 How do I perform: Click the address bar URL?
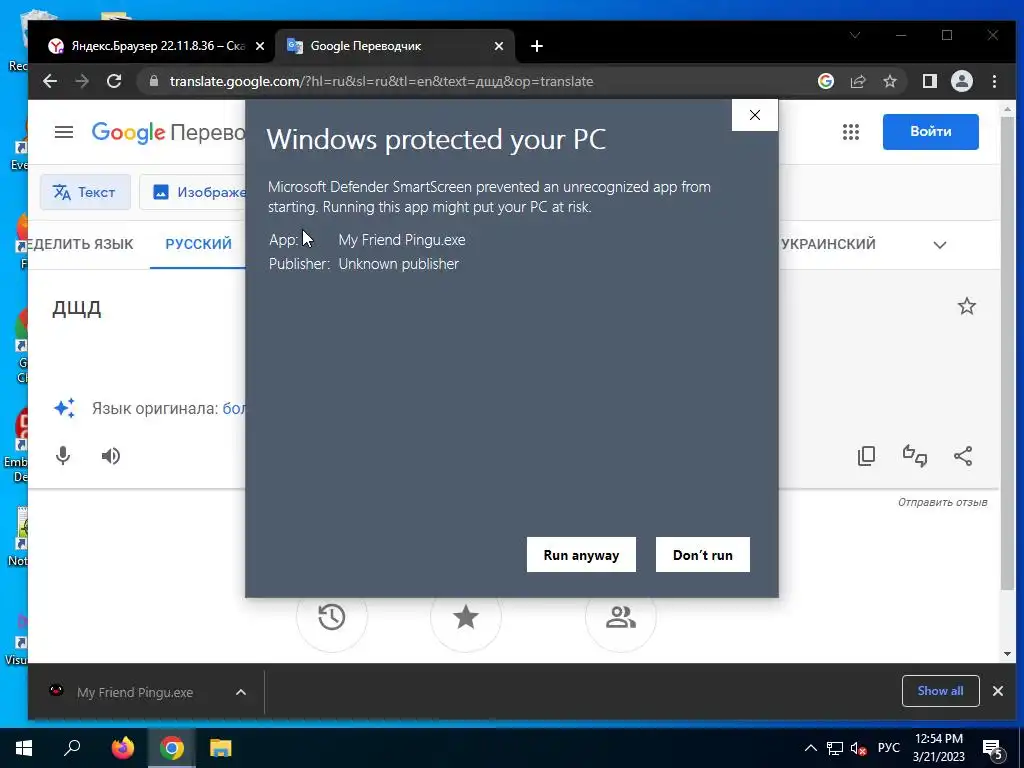(x=381, y=81)
